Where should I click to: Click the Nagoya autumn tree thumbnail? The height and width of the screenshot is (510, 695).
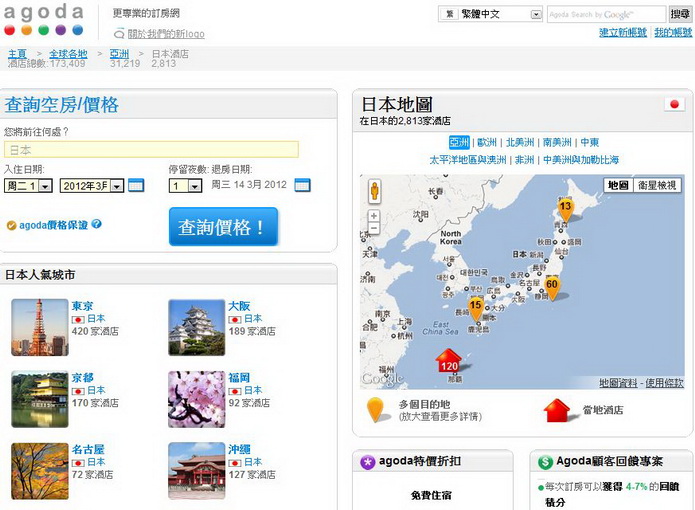[x=40, y=471]
